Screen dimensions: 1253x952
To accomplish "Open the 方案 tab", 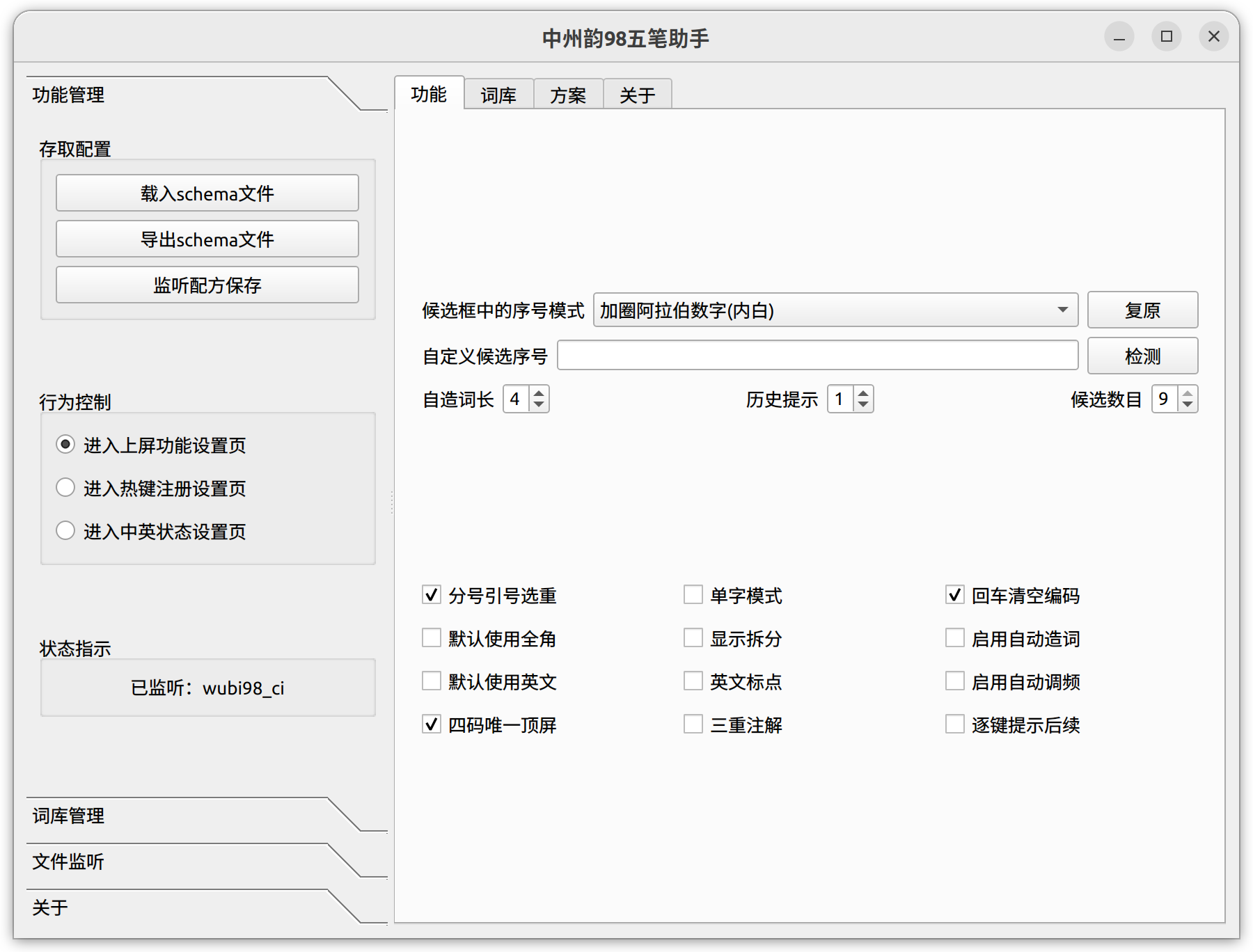I will coord(568,94).
